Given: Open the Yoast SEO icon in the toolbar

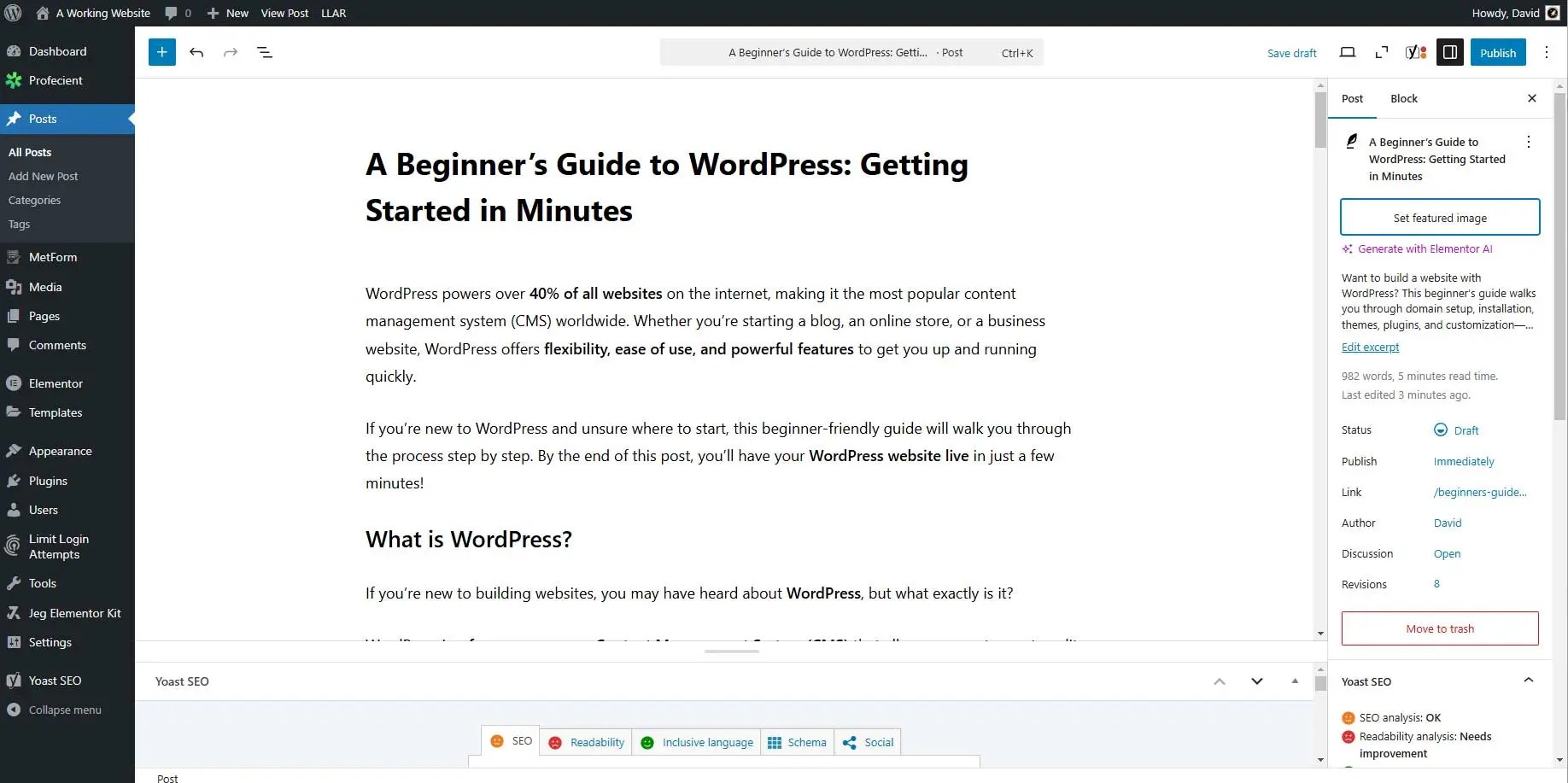Looking at the screenshot, I should [1415, 52].
